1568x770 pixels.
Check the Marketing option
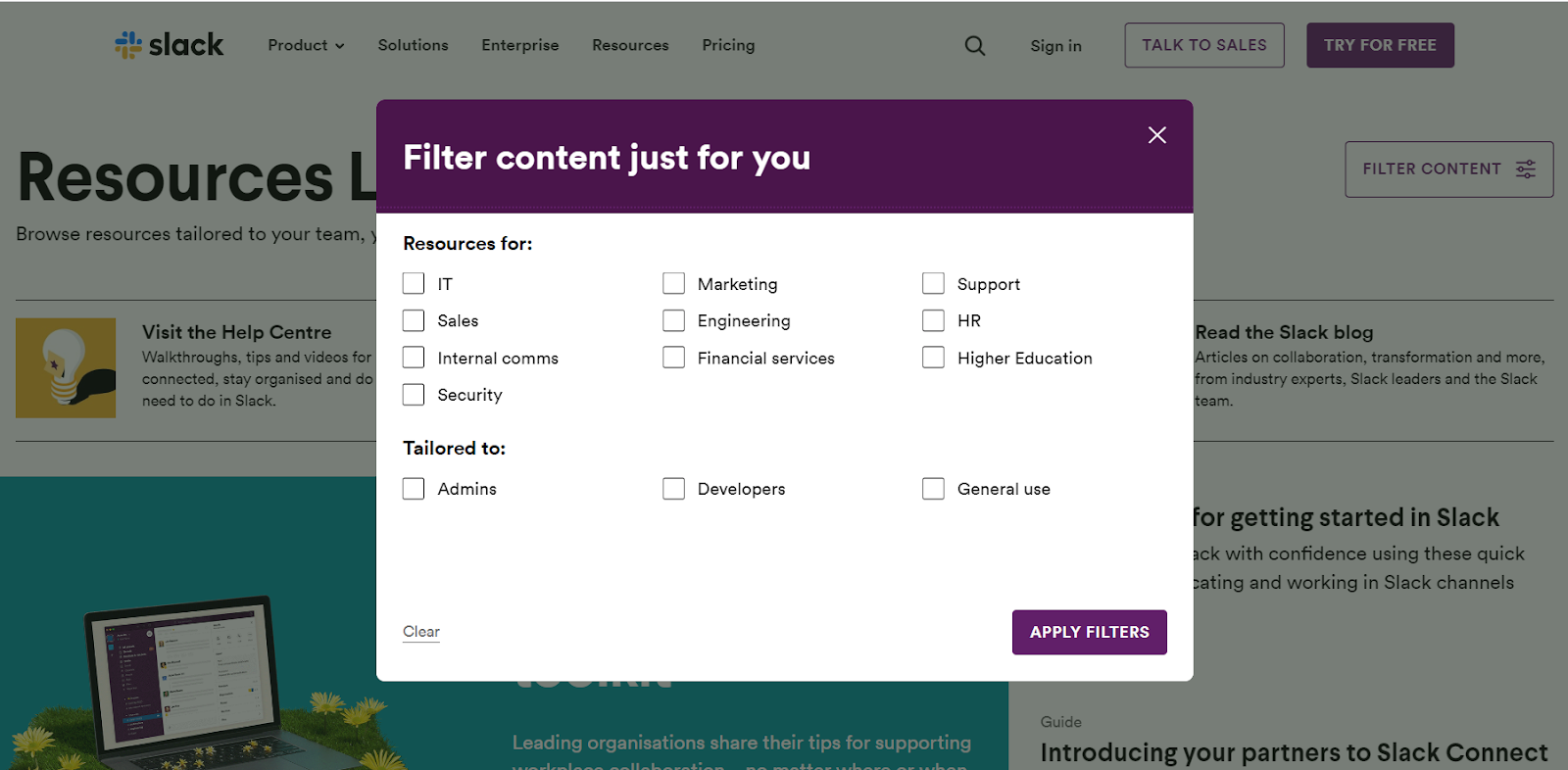point(673,283)
